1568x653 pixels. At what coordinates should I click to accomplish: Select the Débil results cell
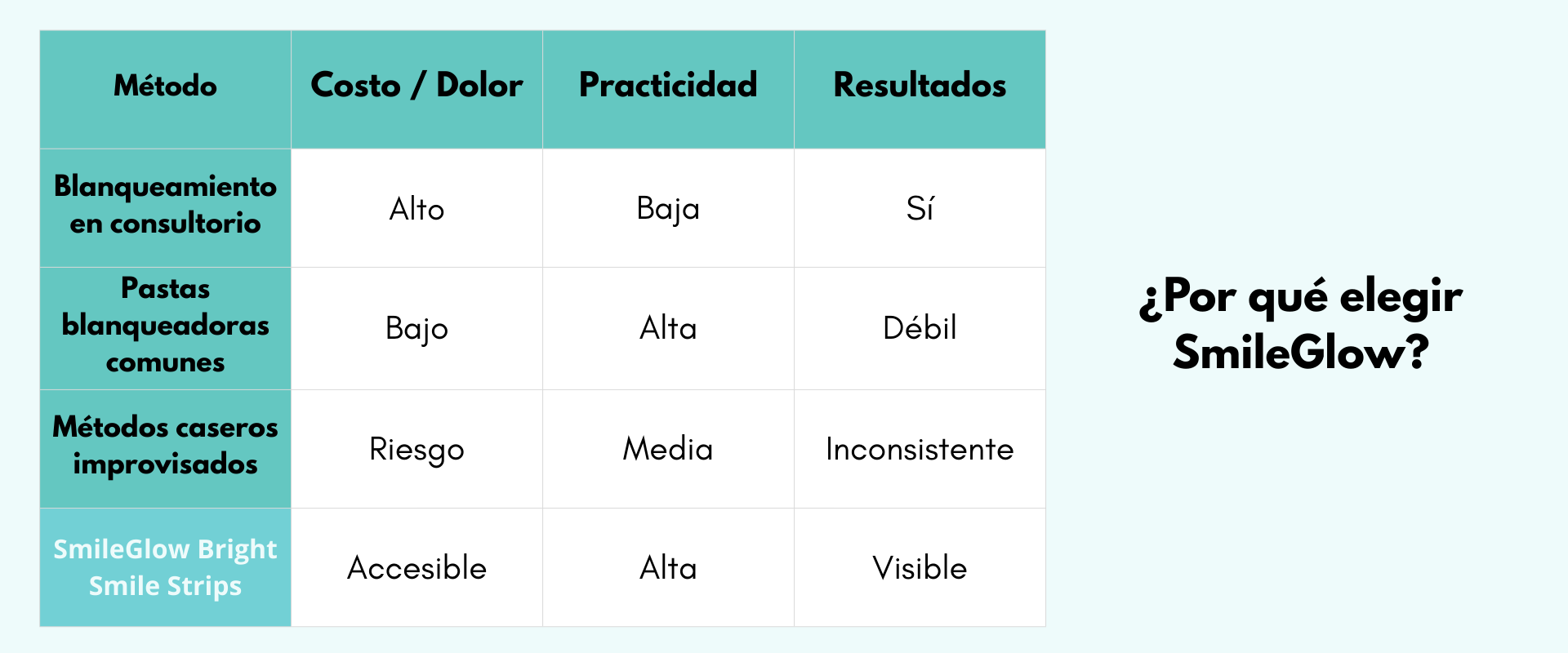[x=920, y=328]
